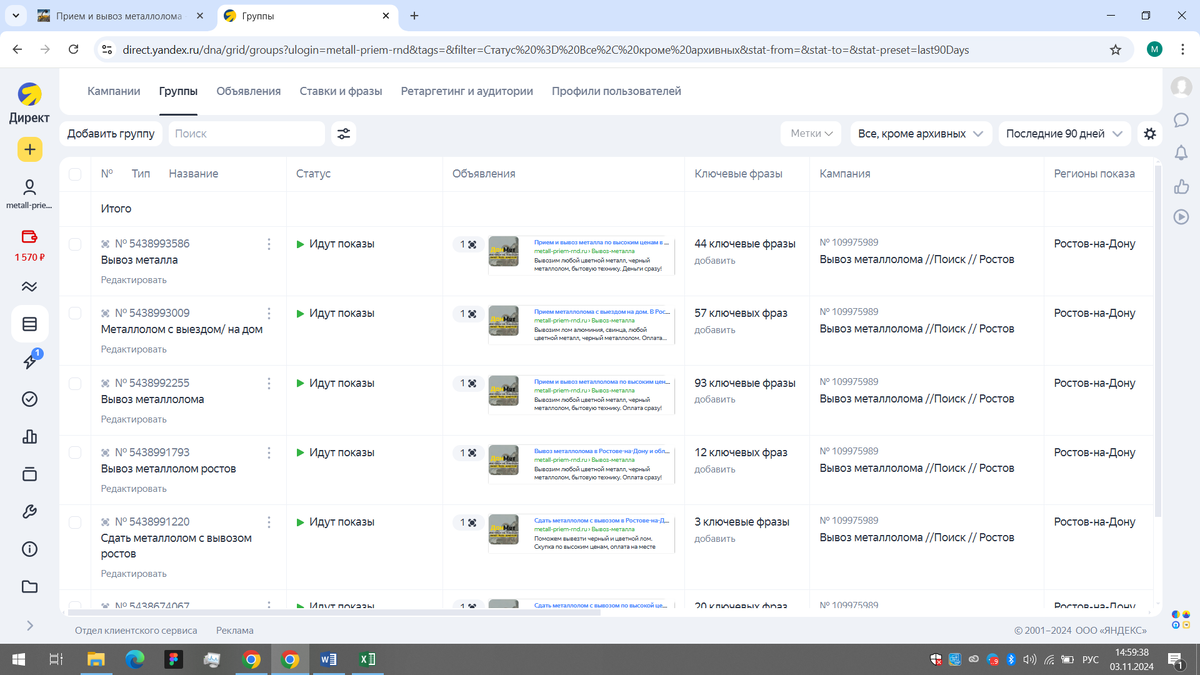The image size is (1200, 675).
Task: Open File Explorer from the taskbar
Action: click(96, 659)
